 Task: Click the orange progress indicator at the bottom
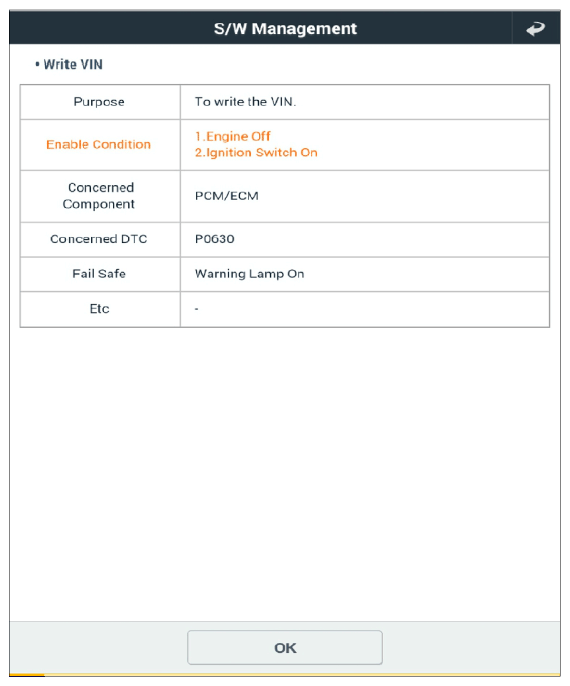pyautogui.click(x=27, y=675)
